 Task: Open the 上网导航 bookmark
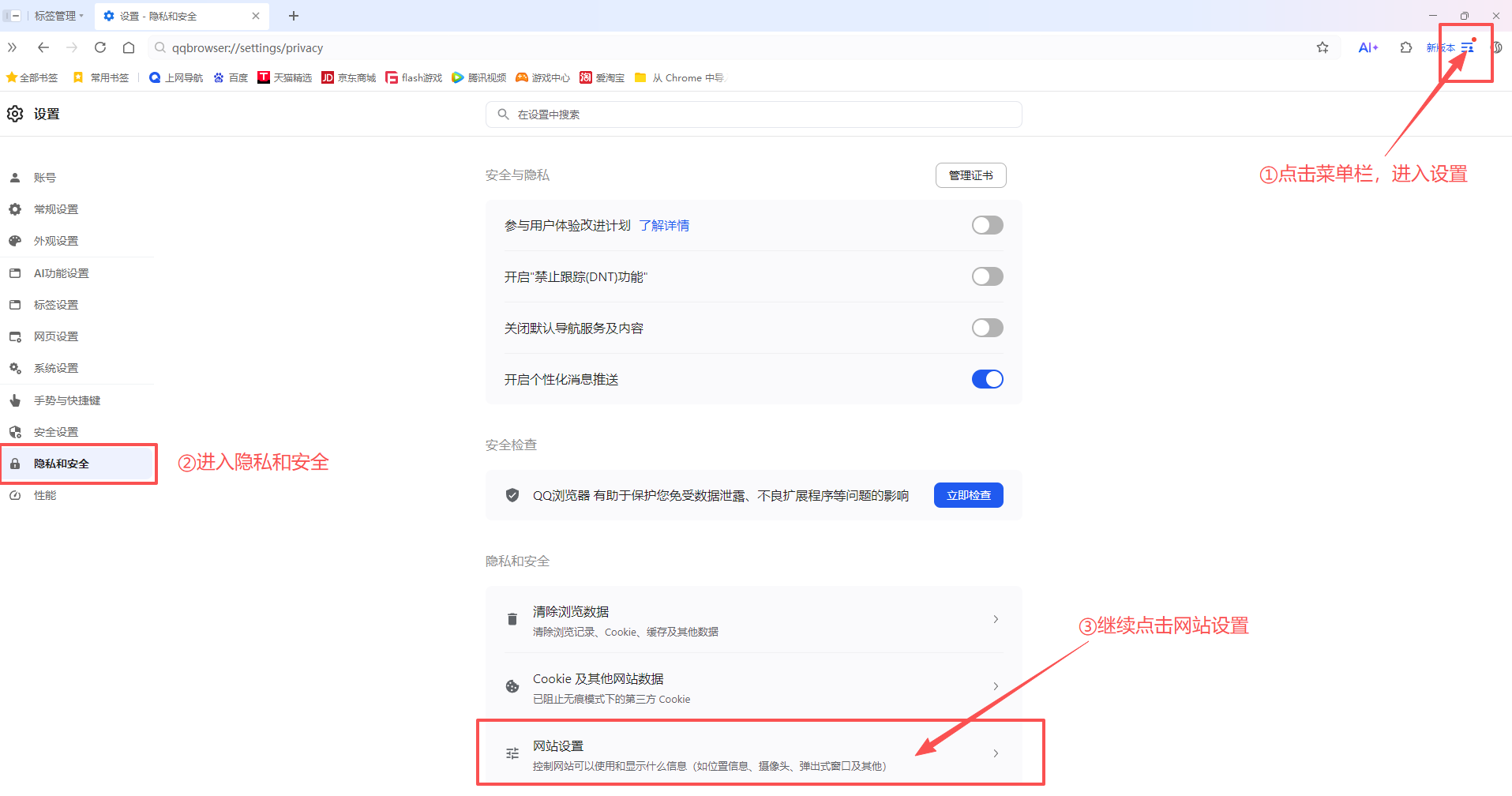(176, 77)
